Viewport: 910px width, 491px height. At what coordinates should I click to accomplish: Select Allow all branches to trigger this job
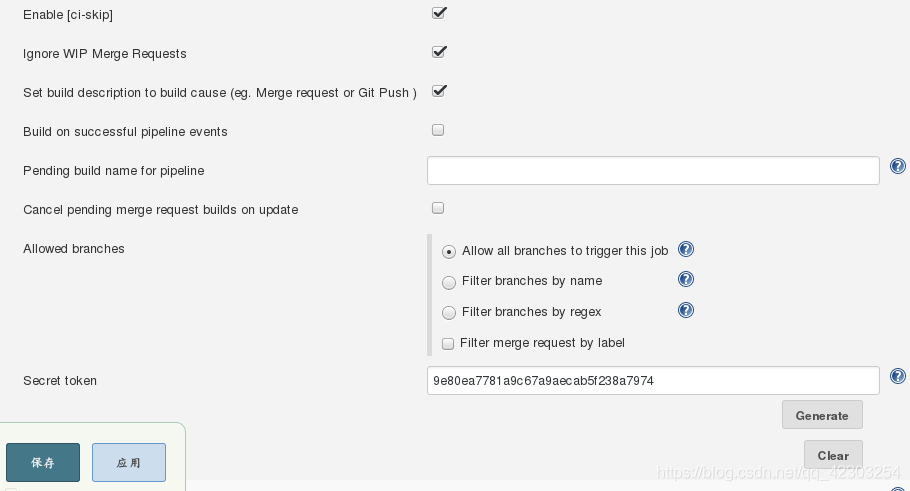point(449,252)
